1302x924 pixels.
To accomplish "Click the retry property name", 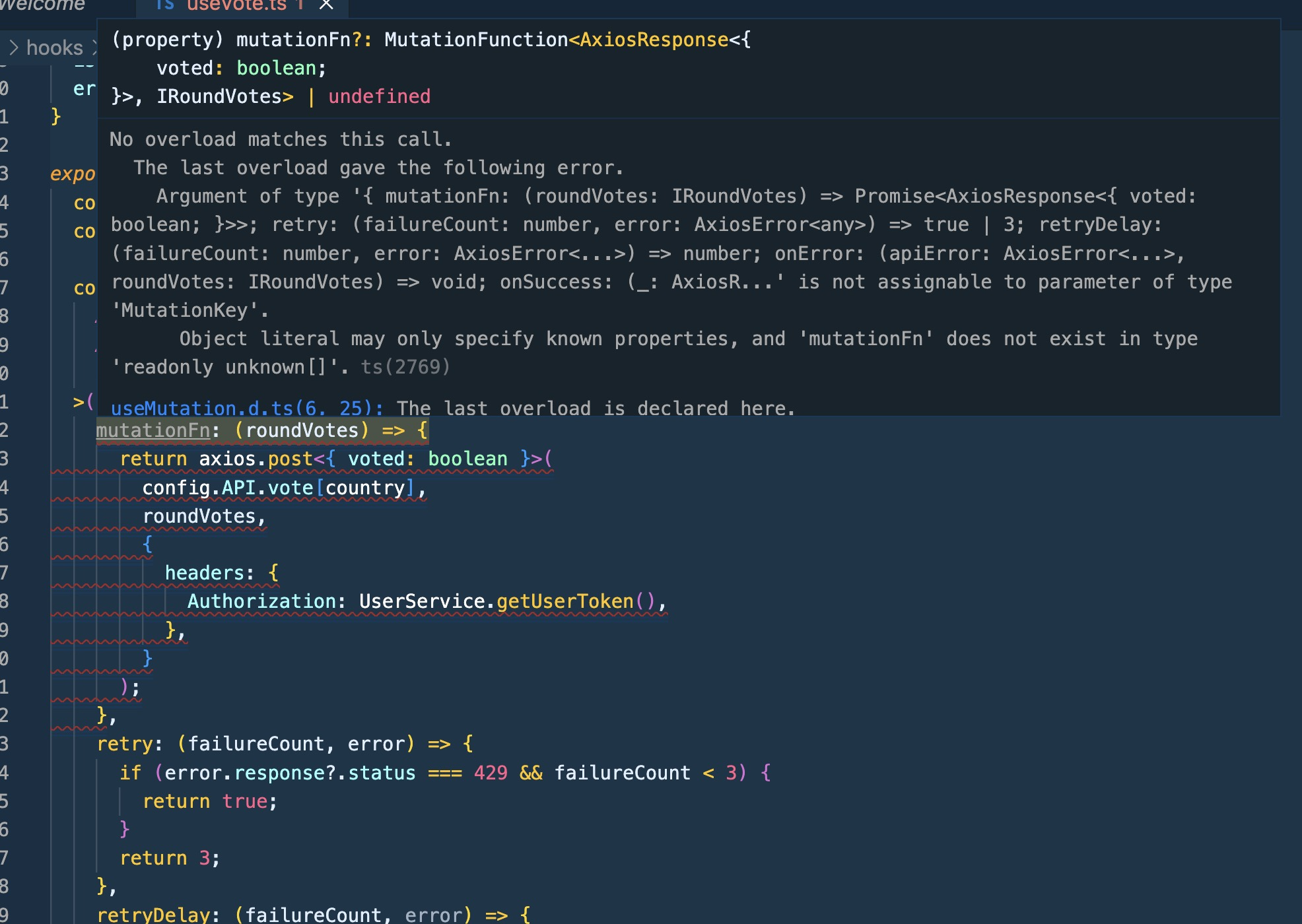I will [x=125, y=744].
